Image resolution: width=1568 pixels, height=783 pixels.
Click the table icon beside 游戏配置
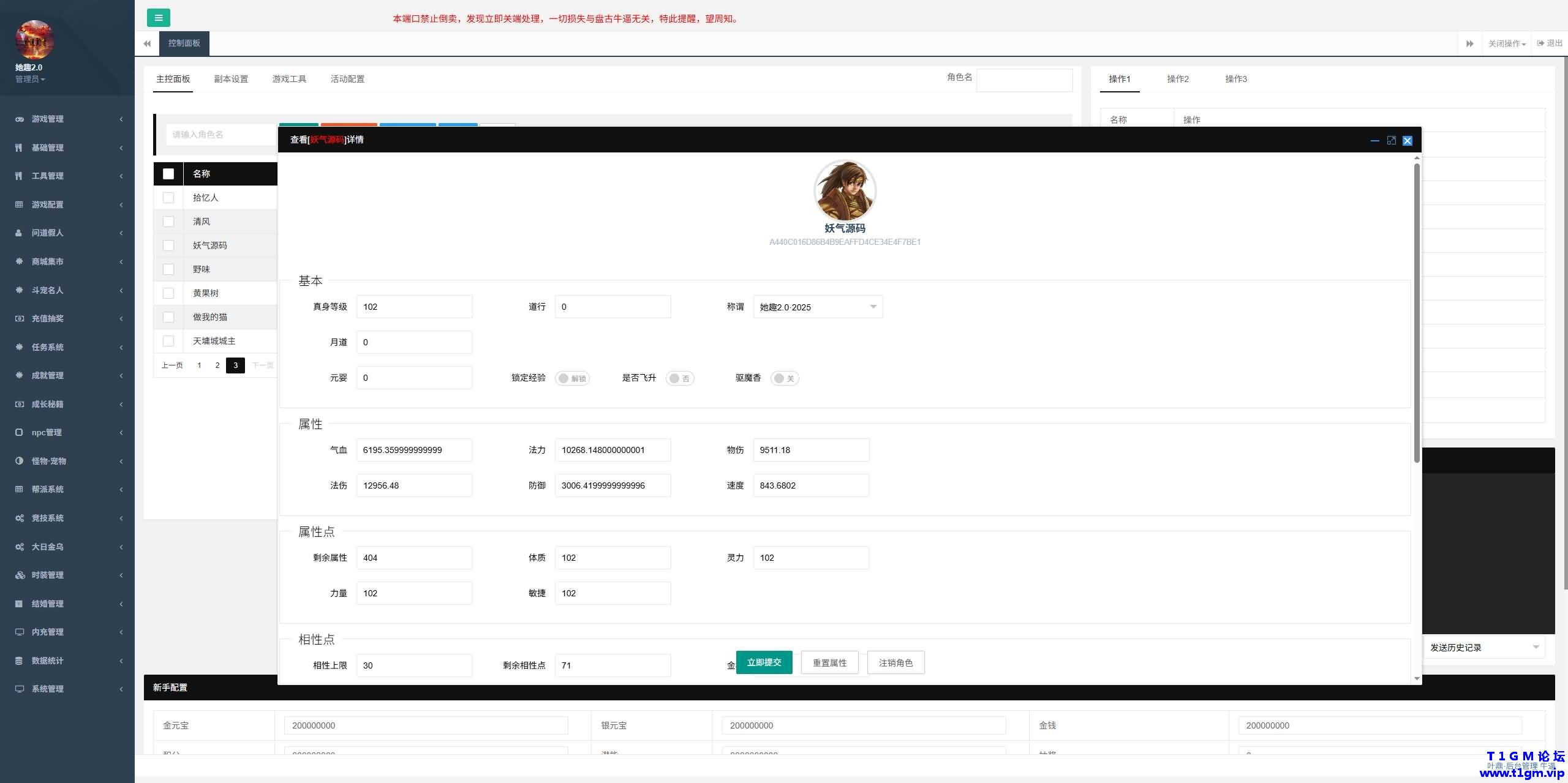click(x=19, y=204)
